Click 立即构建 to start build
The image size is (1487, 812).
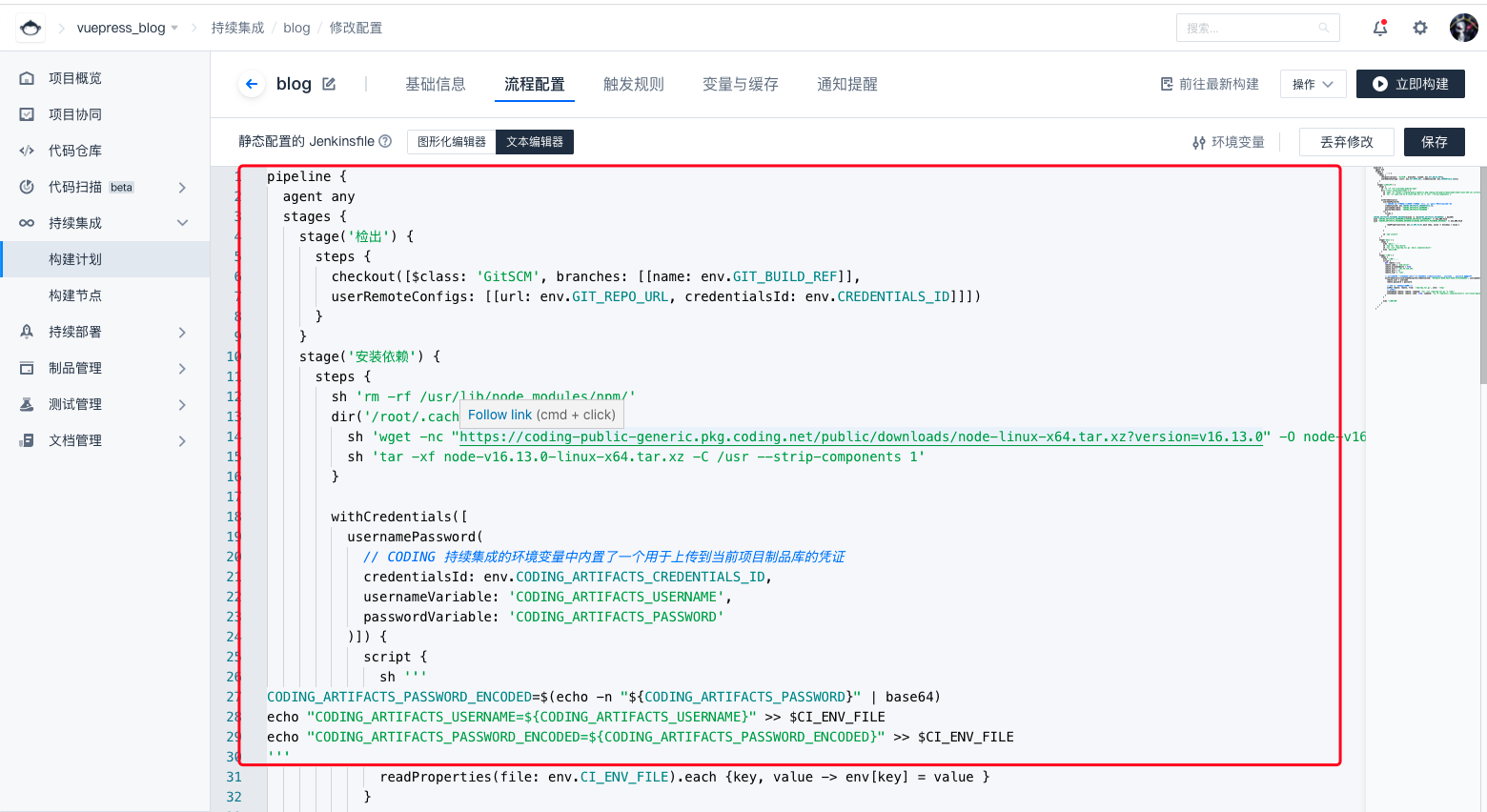pyautogui.click(x=1411, y=84)
